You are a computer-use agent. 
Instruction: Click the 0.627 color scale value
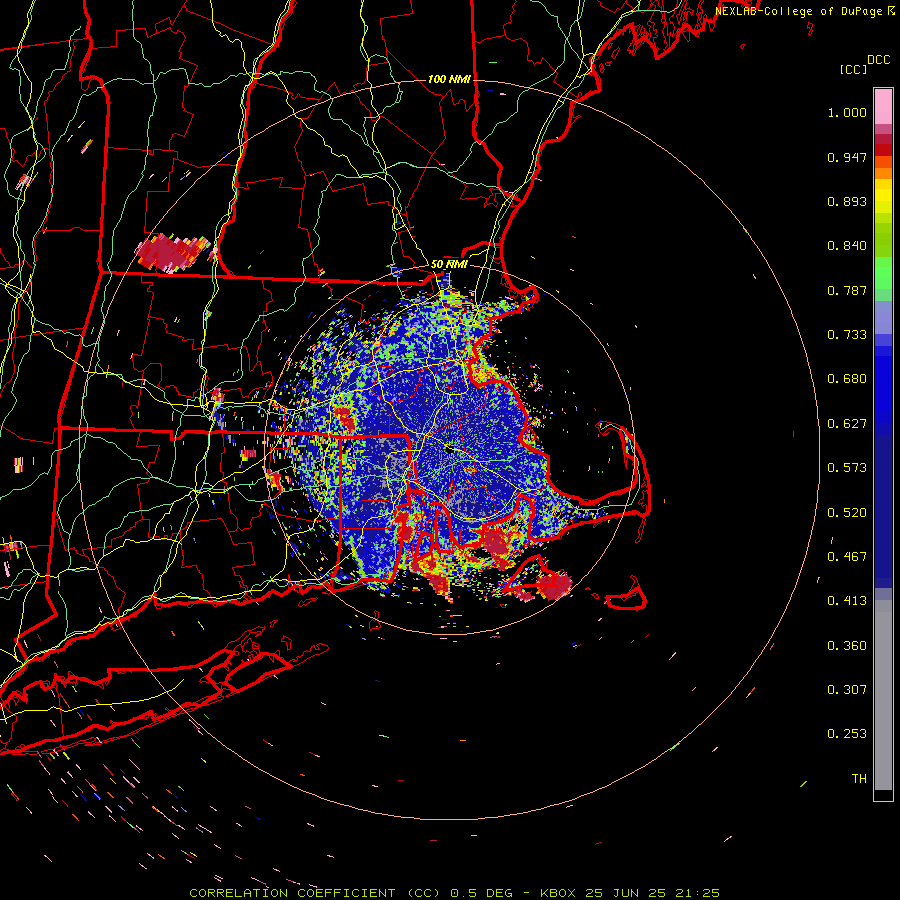coord(847,424)
